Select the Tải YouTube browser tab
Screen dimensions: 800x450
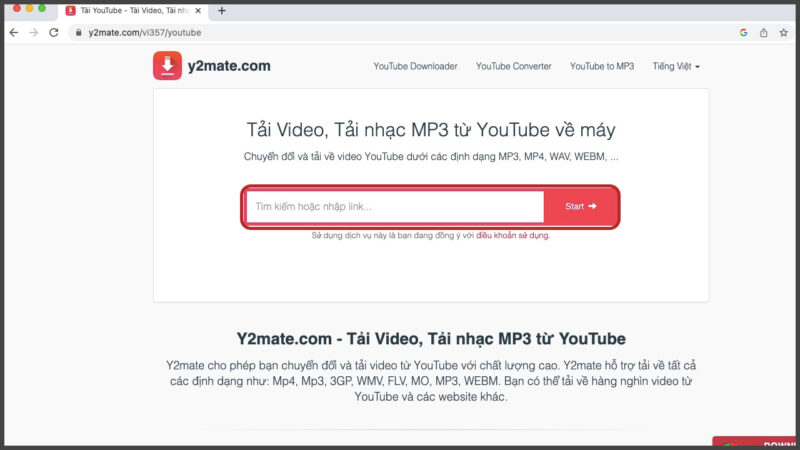click(125, 10)
